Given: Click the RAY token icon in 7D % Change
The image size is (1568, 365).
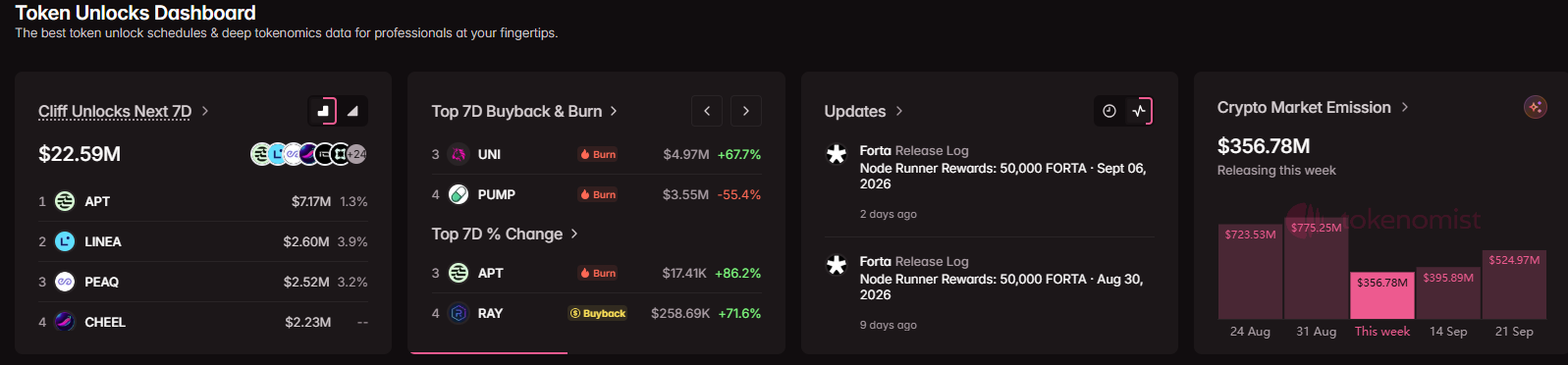Looking at the screenshot, I should click(459, 313).
